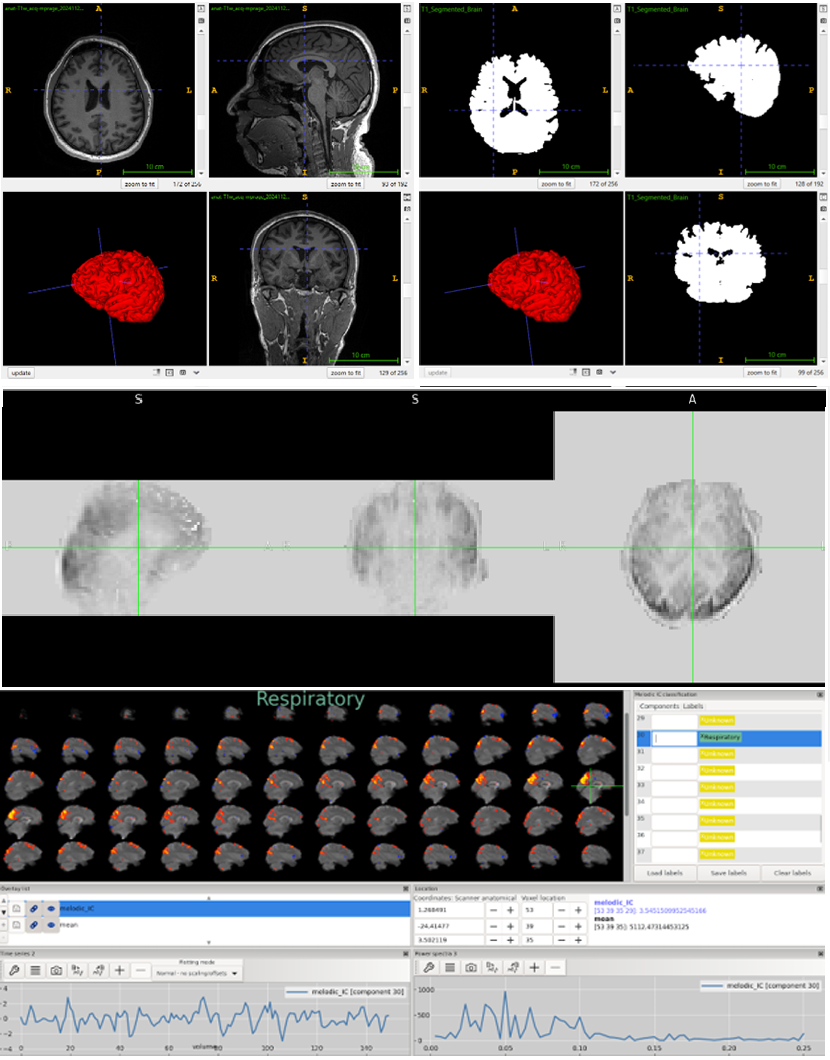830x1060 pixels.
Task: Open the Plotting mode dropdown
Action: click(198, 973)
